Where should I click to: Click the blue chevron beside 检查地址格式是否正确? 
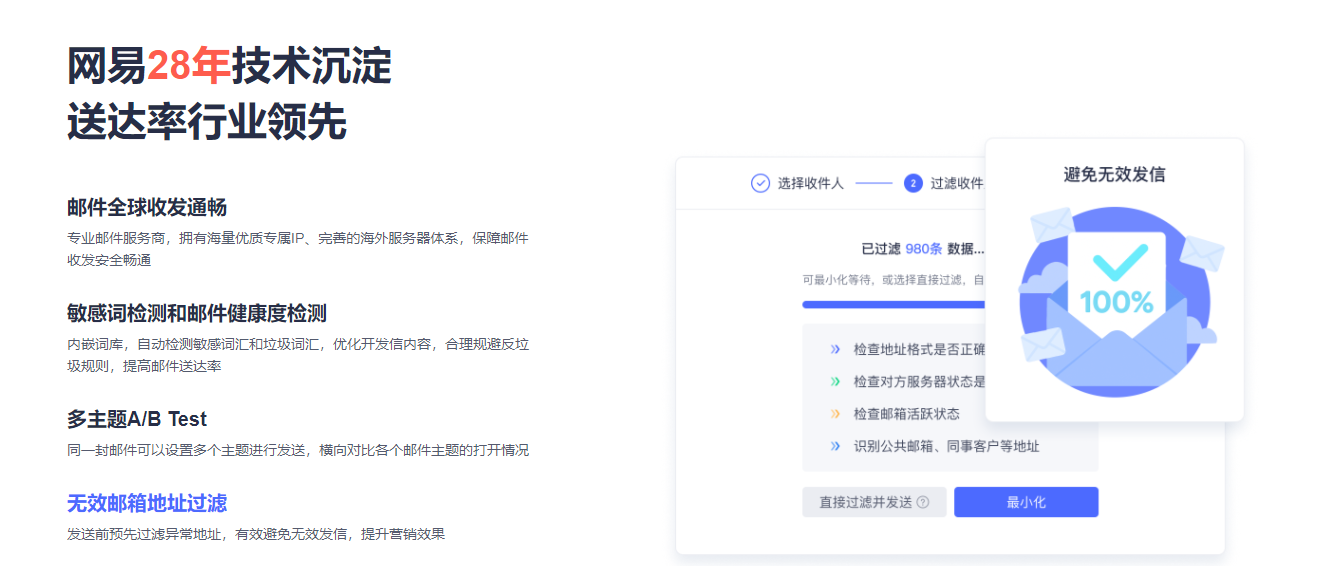(835, 349)
